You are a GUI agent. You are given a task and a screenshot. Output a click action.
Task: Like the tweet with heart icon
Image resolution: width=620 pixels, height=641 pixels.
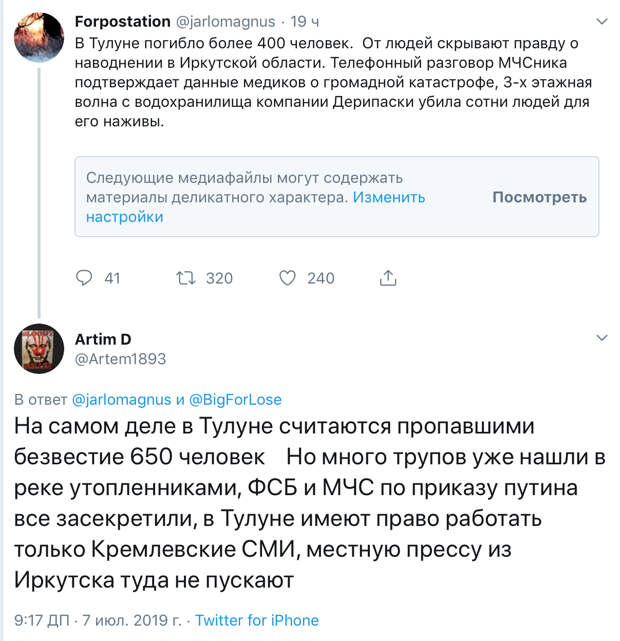click(287, 278)
